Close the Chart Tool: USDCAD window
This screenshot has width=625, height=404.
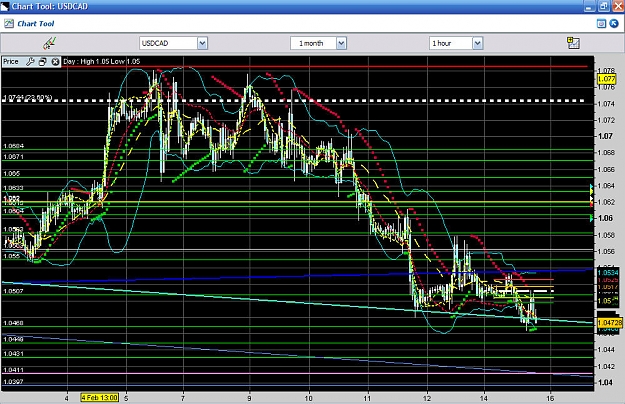pos(618,6)
